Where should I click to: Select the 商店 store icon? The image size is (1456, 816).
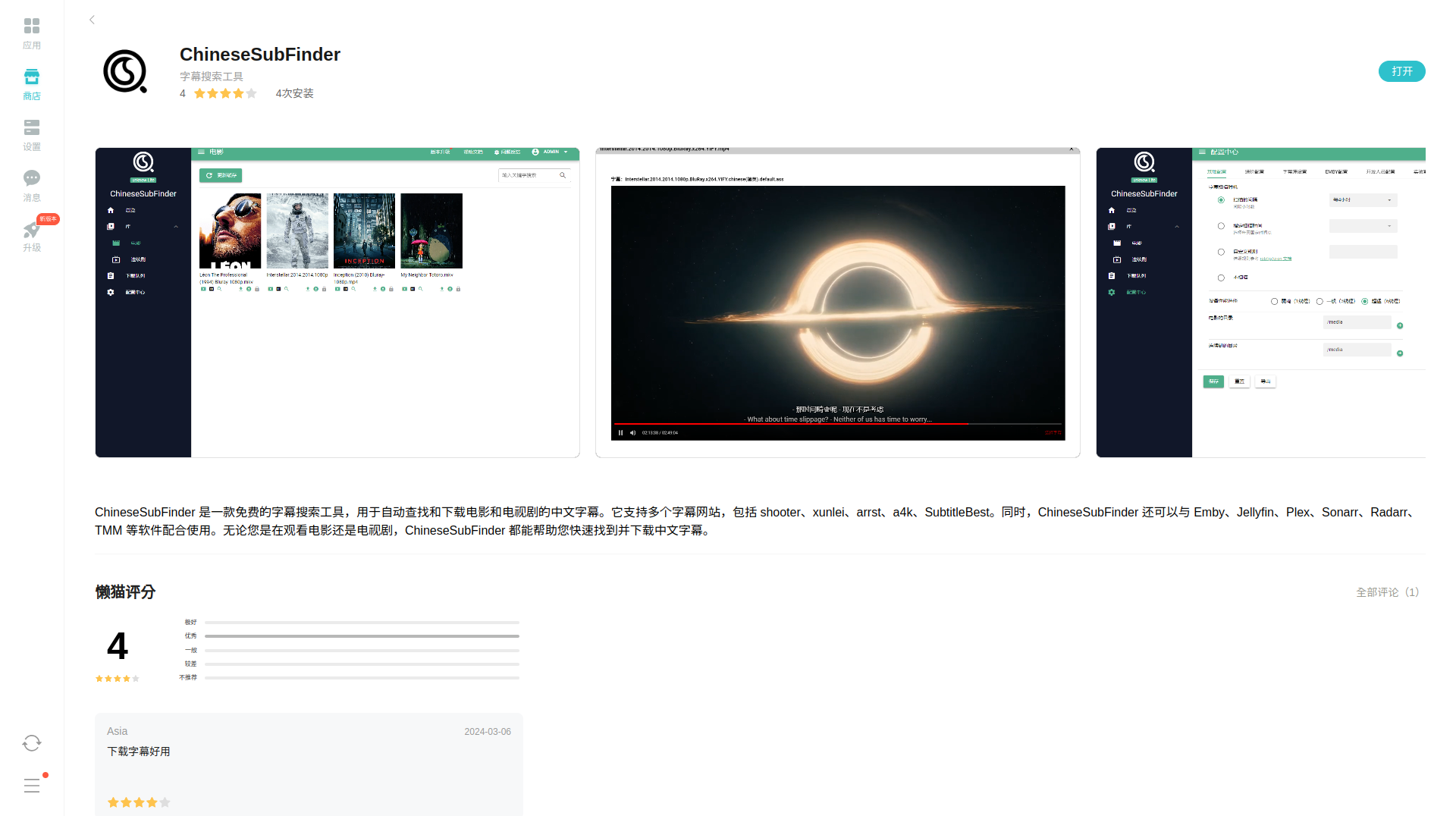tap(32, 77)
